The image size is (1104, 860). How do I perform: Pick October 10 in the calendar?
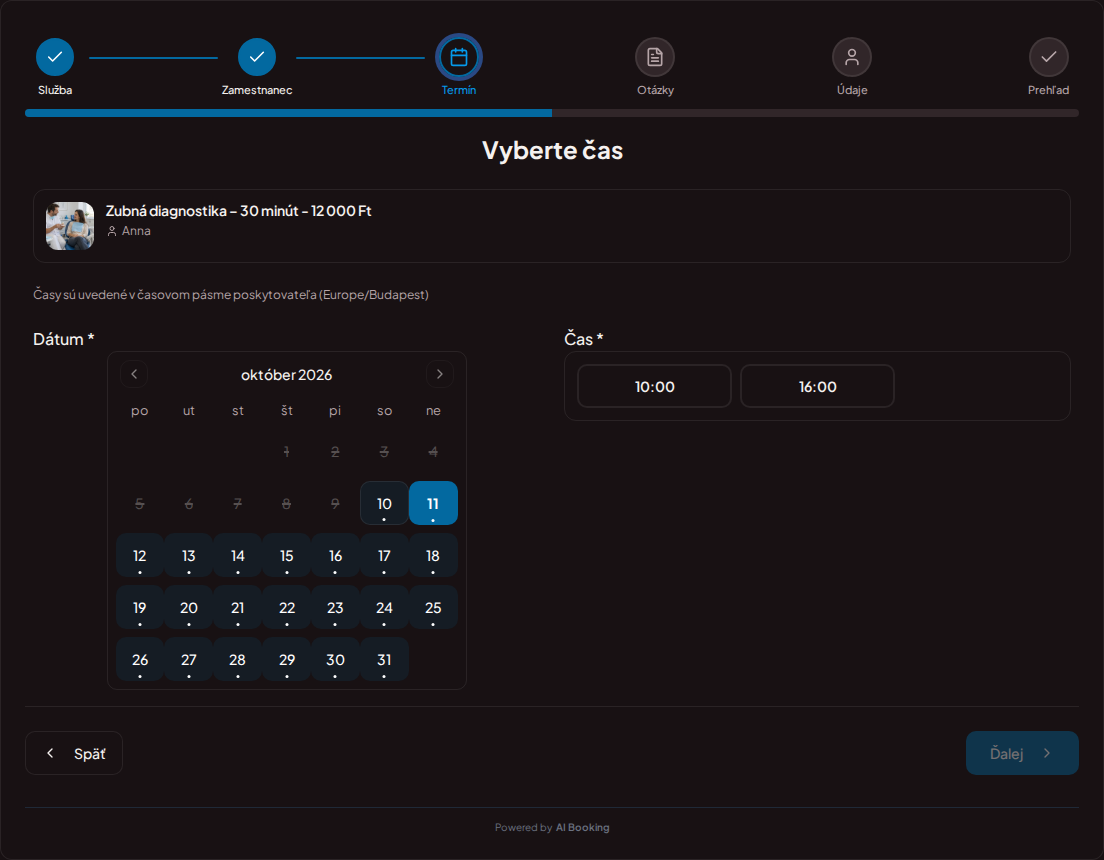384,503
